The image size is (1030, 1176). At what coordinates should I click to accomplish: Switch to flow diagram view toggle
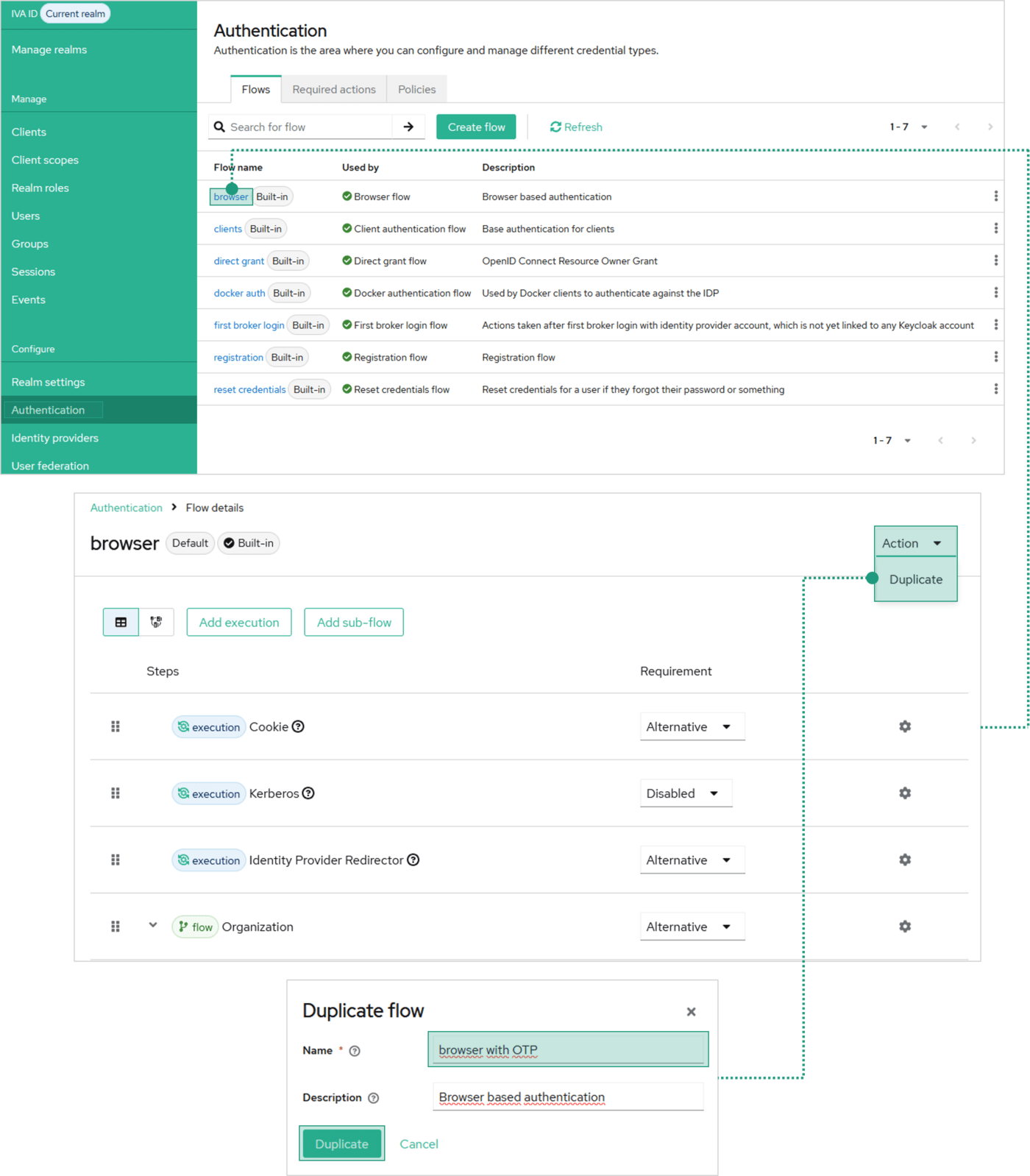(x=156, y=623)
